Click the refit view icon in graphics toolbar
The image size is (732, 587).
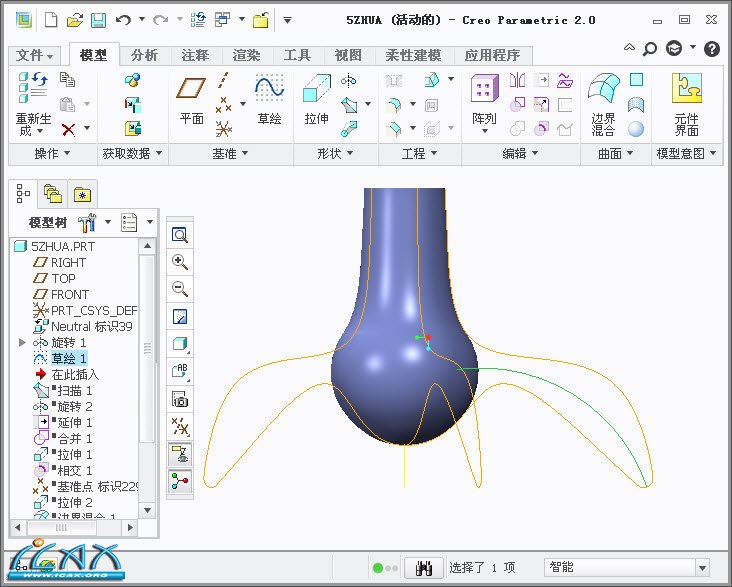coord(180,234)
